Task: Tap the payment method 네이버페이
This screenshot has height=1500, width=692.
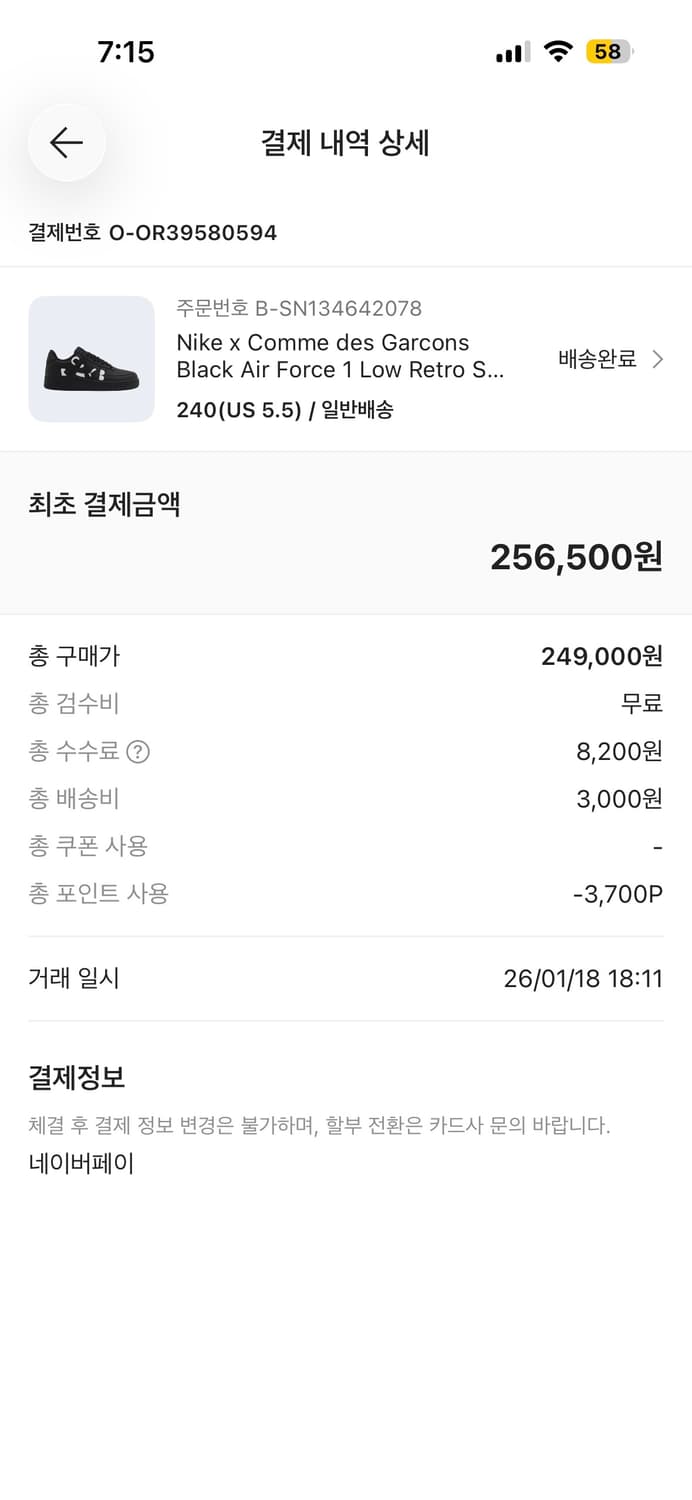Action: click(x=80, y=1162)
